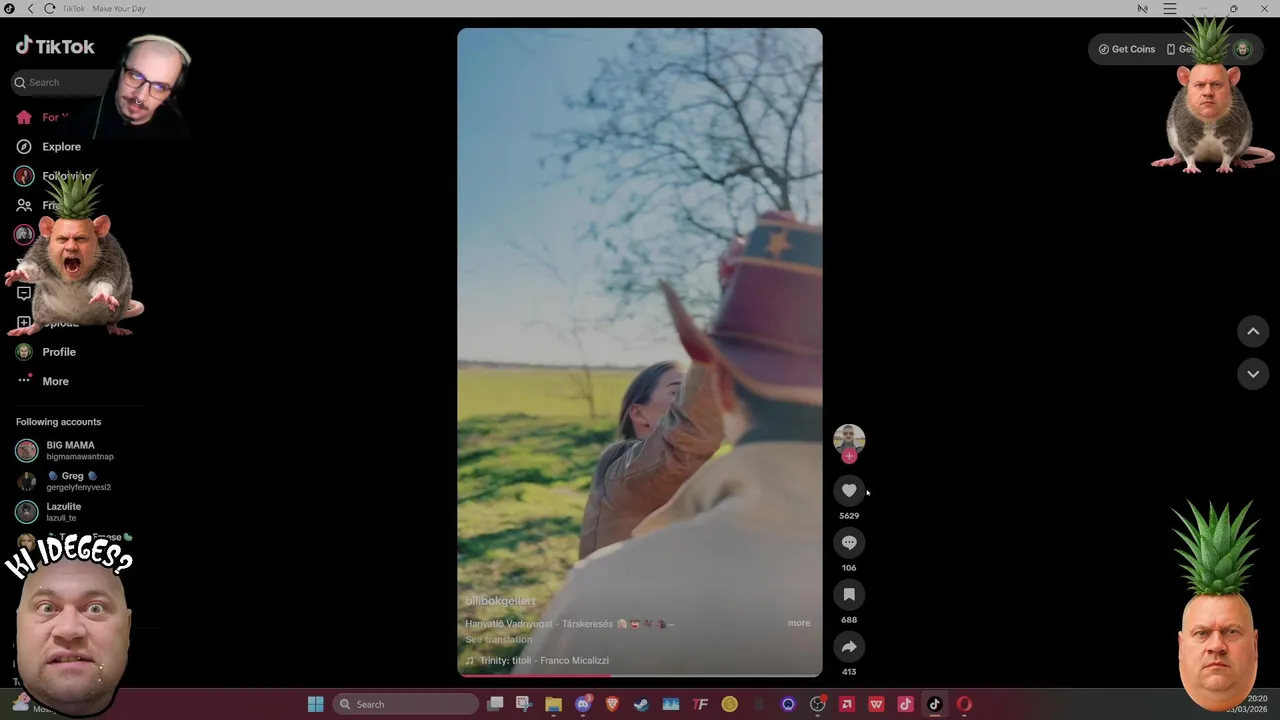
Task: Open File Explorer from the taskbar
Action: [x=553, y=704]
